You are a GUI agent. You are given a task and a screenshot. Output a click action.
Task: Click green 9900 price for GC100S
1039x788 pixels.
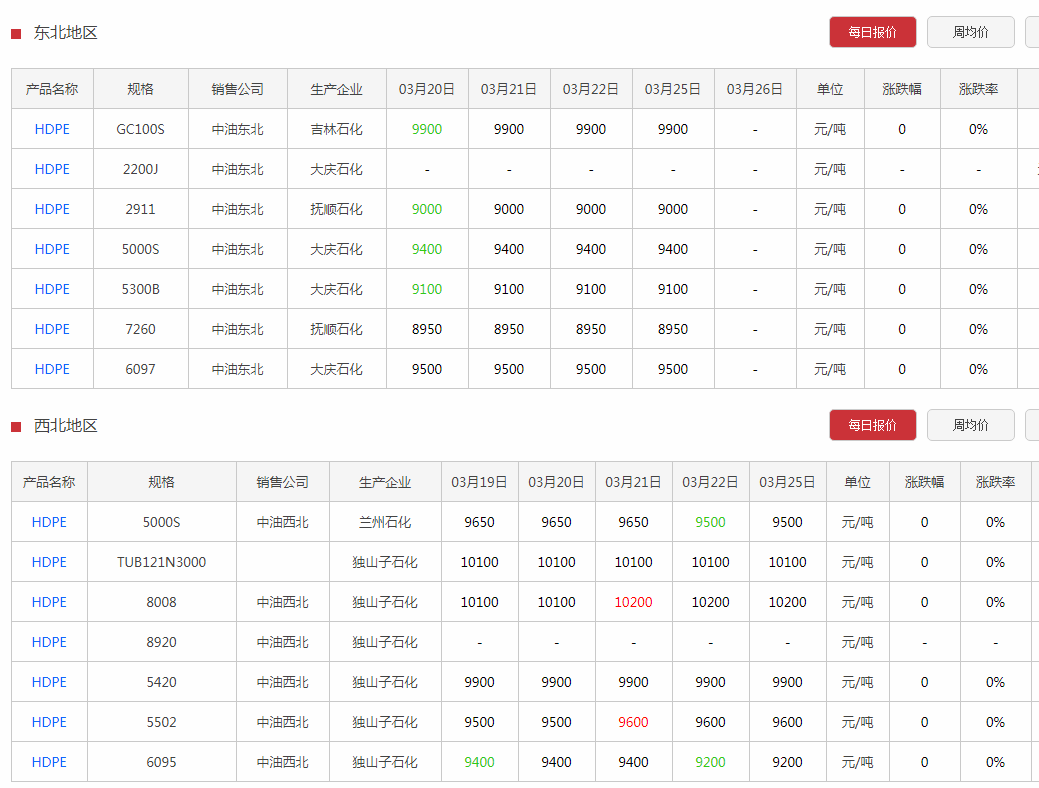[427, 129]
